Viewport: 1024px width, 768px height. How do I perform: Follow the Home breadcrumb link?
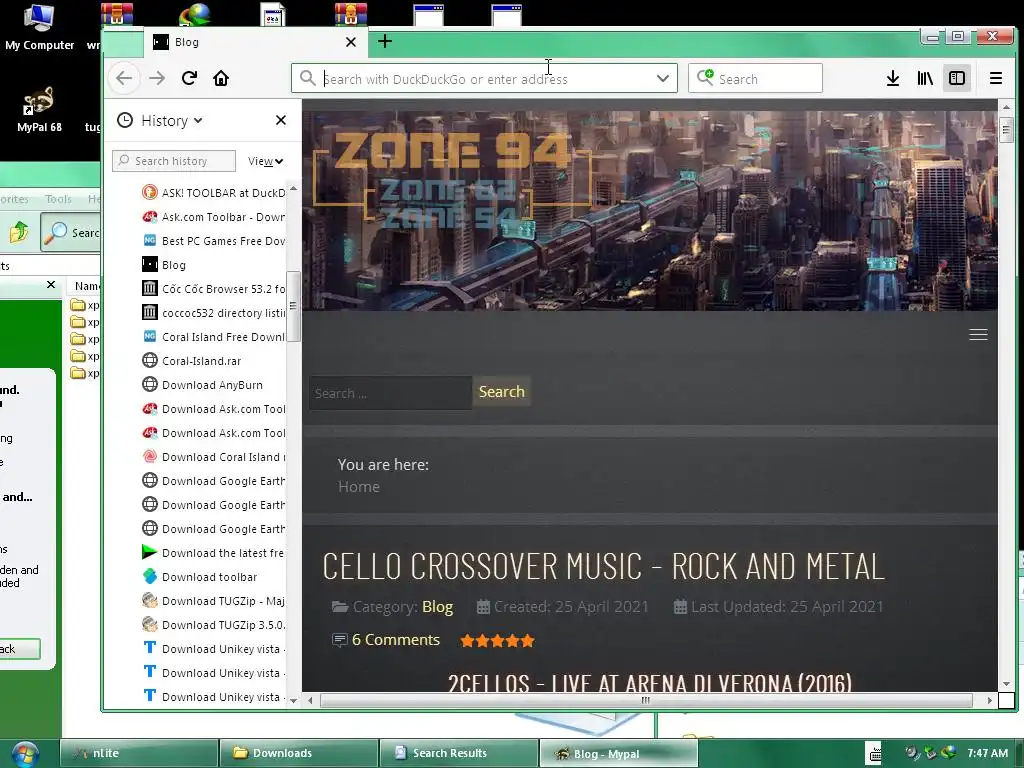(x=359, y=487)
